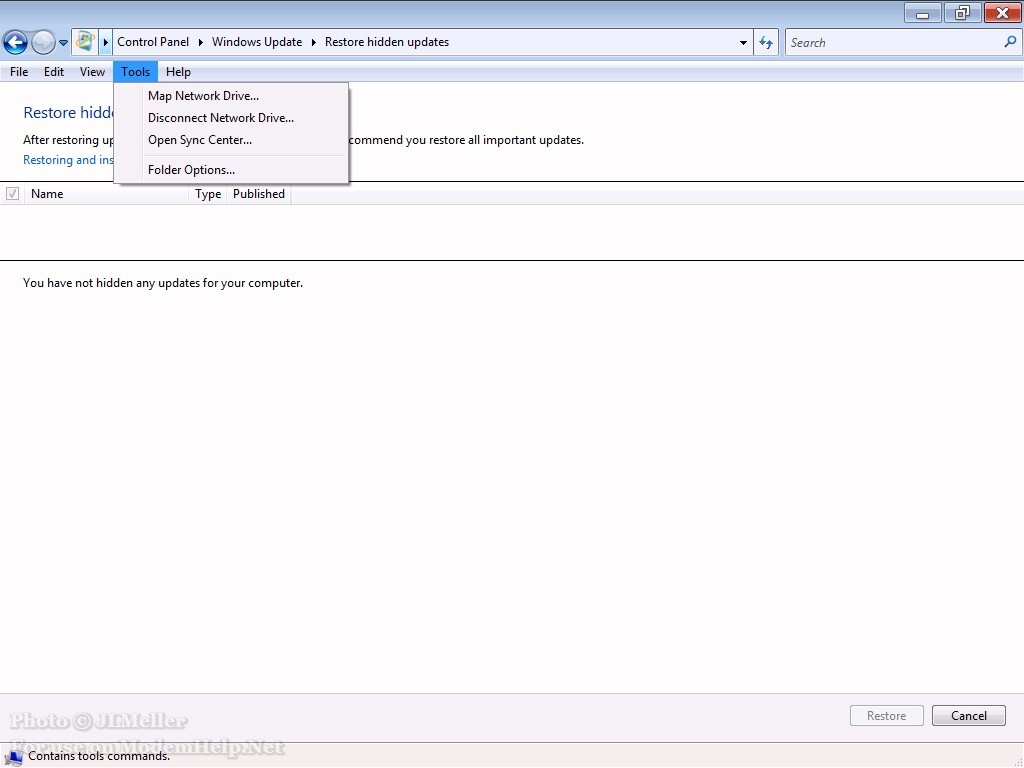Click the 'Contains tools commands.' status text
The width and height of the screenshot is (1024, 768).
click(99, 756)
